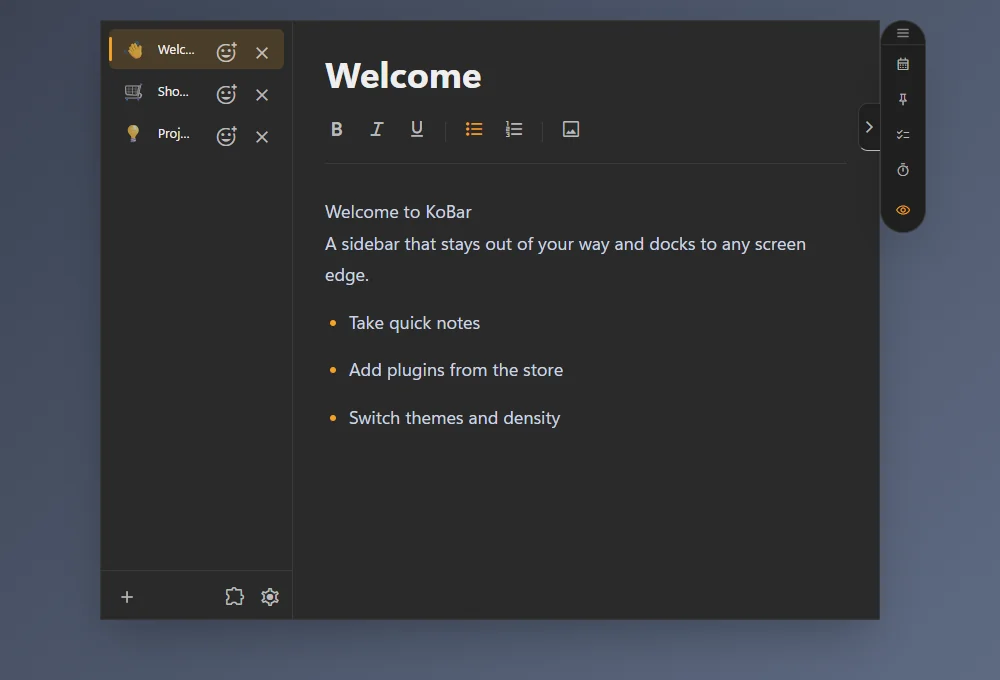
Task: Click the sidebar description paragraph text
Action: 565,260
